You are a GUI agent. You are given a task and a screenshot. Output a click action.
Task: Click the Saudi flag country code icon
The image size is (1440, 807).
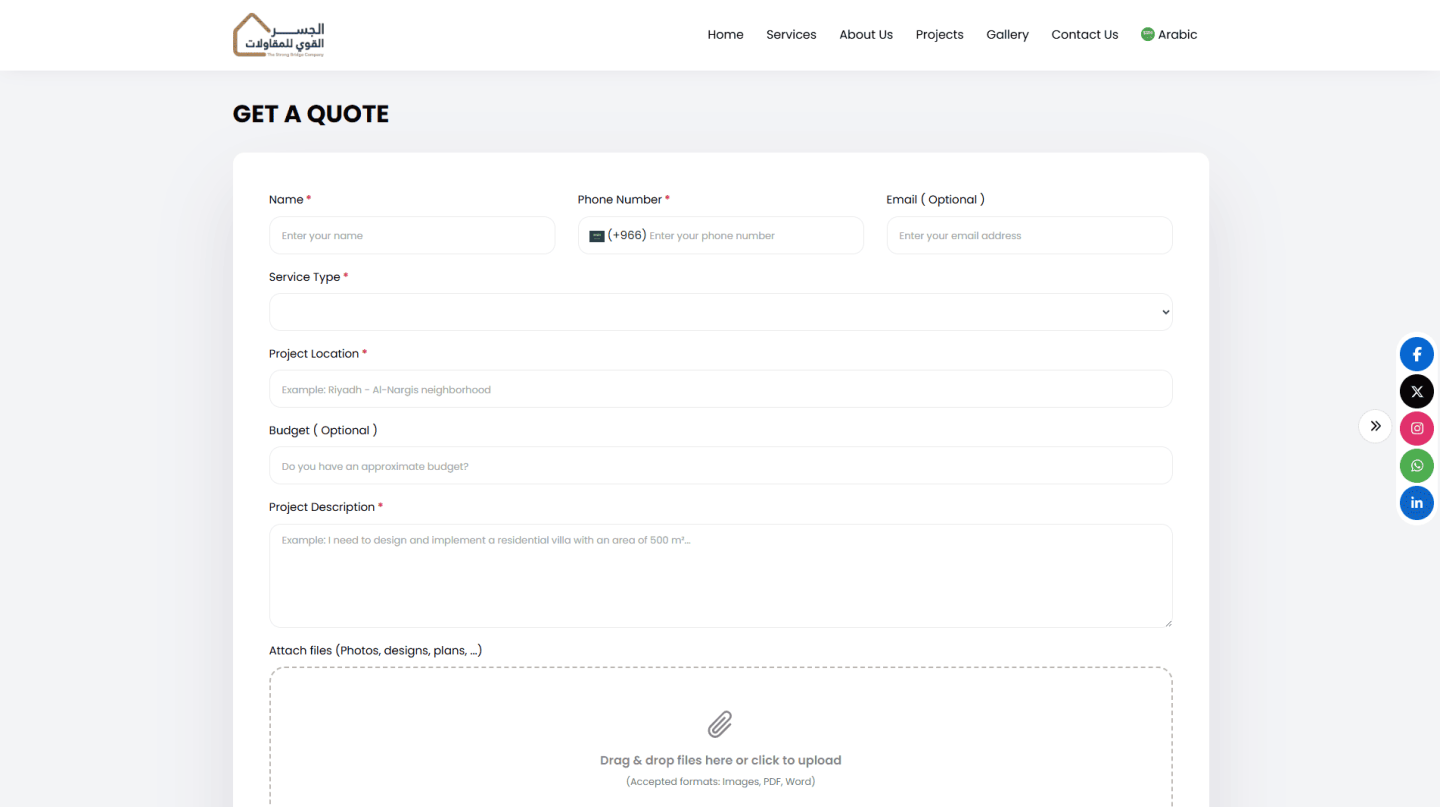pos(597,236)
